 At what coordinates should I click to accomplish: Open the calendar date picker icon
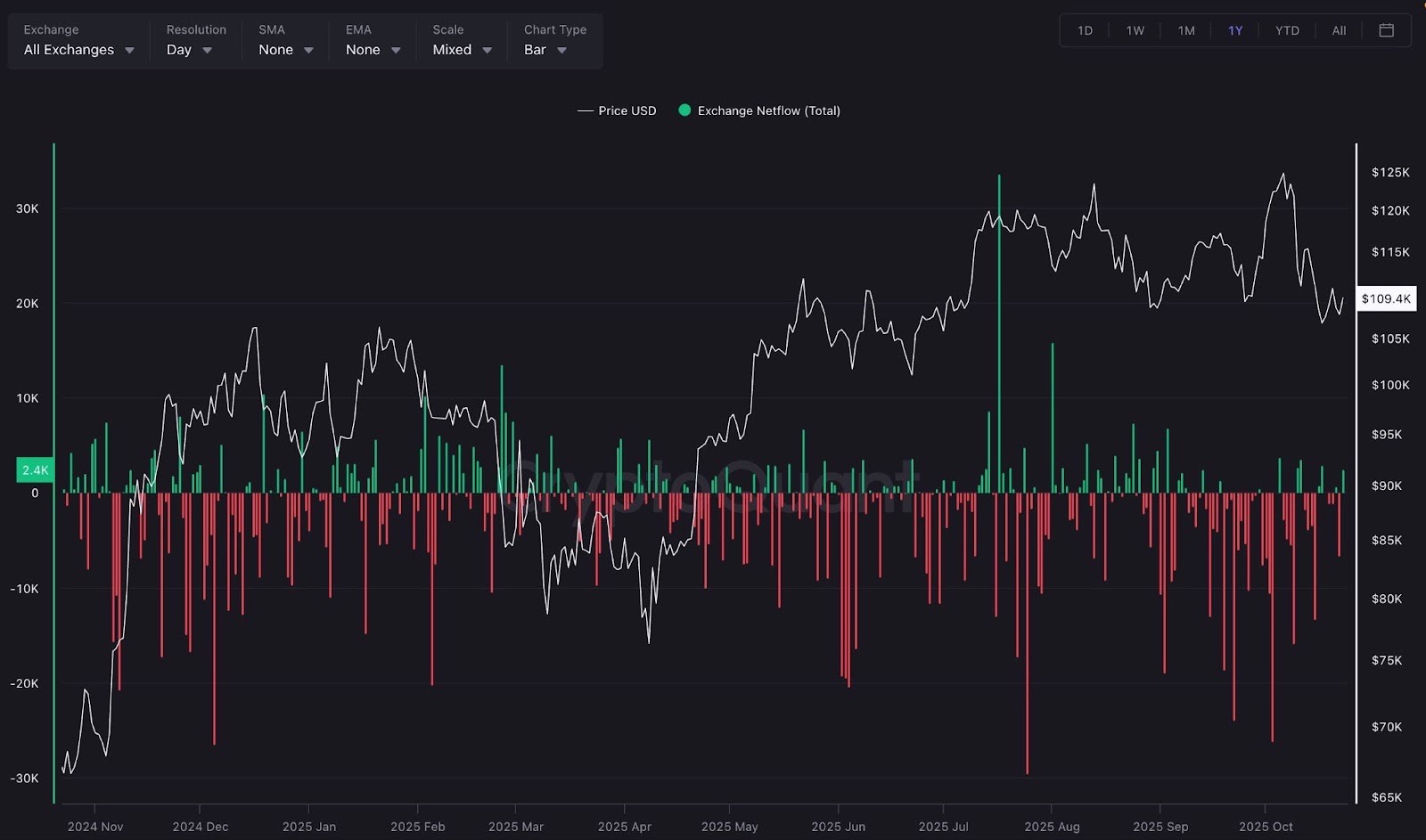click(x=1386, y=30)
